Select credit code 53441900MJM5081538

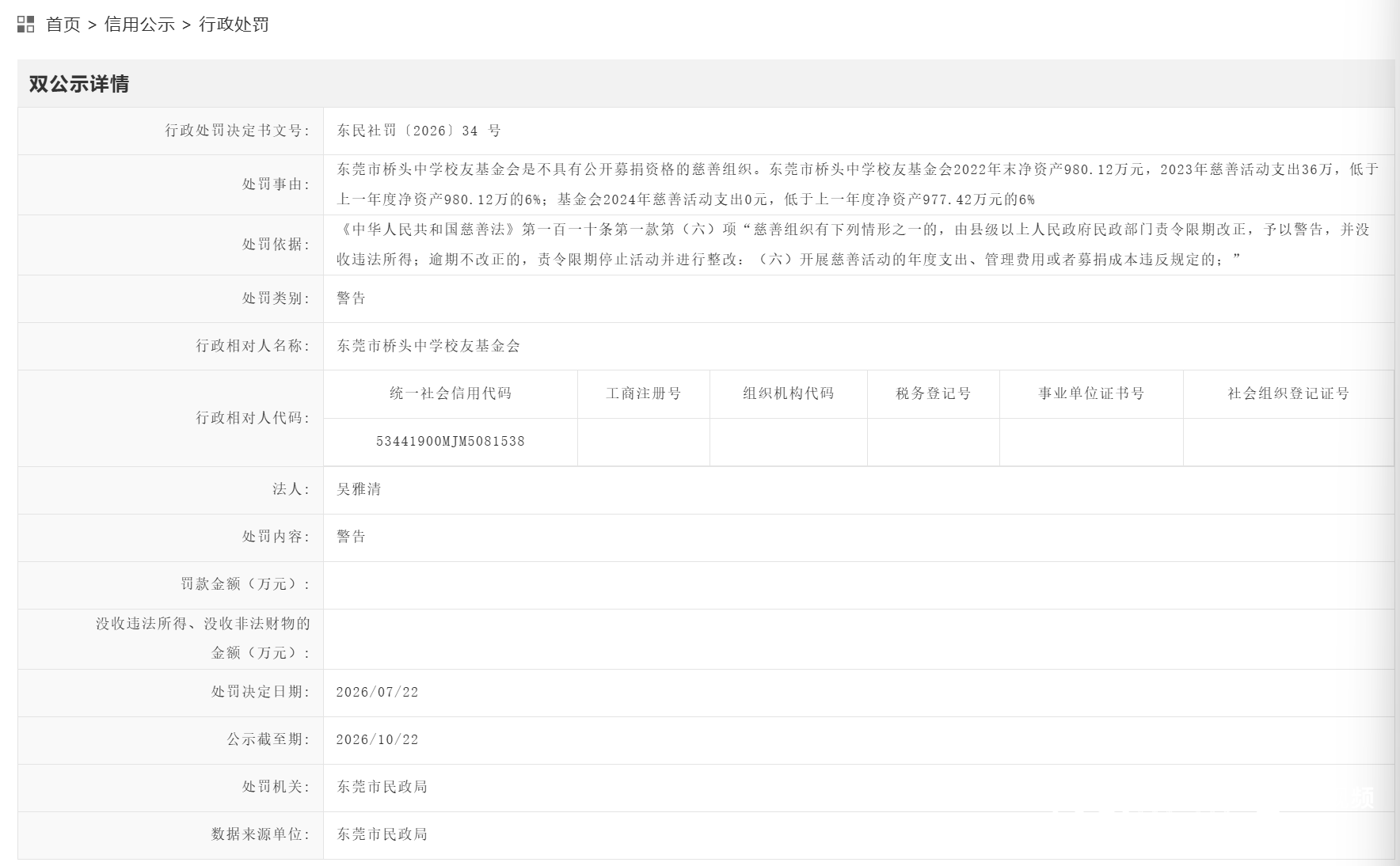coord(451,442)
